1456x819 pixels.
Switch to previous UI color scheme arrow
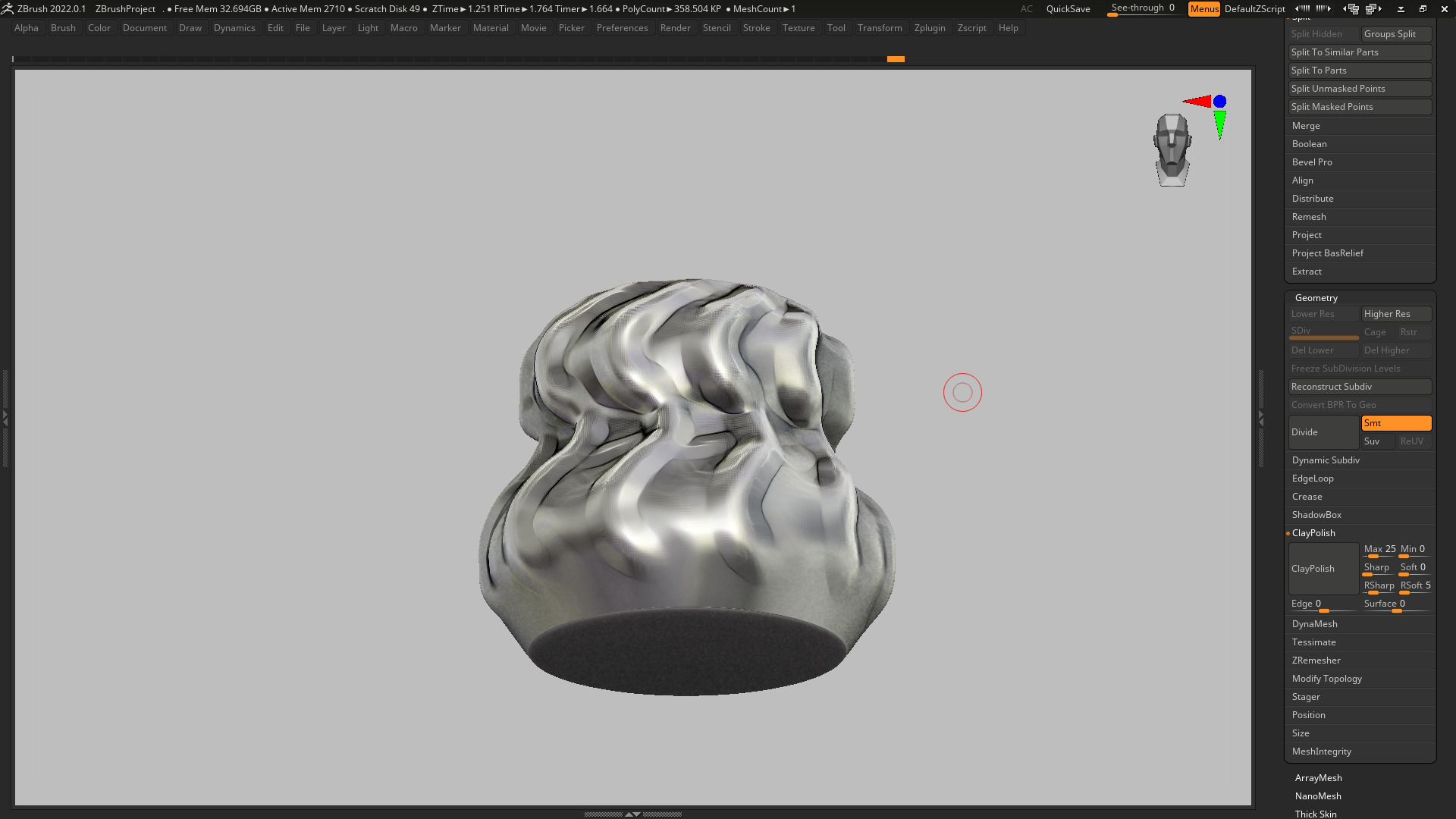point(1302,9)
